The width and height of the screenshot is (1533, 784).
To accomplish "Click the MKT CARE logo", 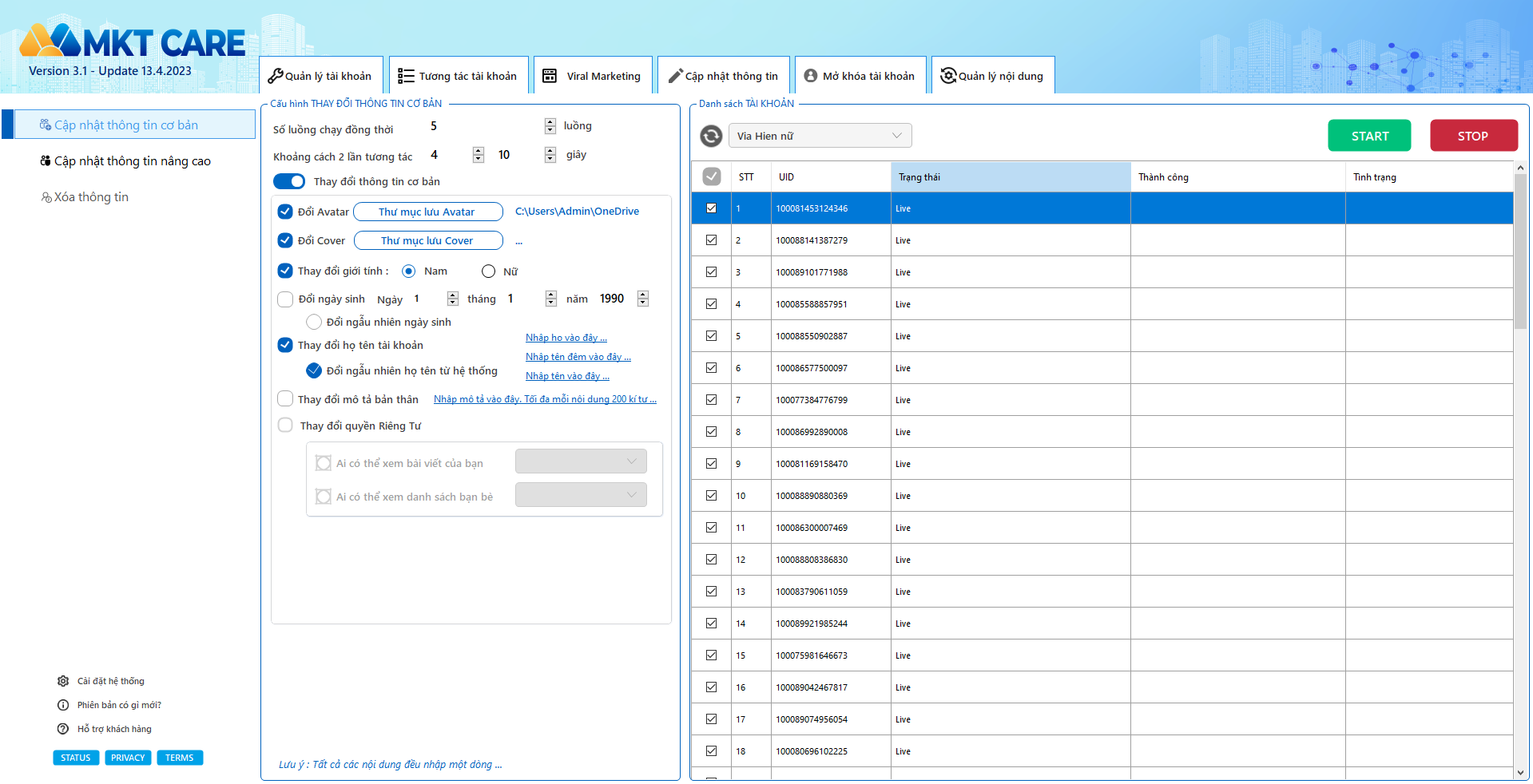I will (132, 42).
